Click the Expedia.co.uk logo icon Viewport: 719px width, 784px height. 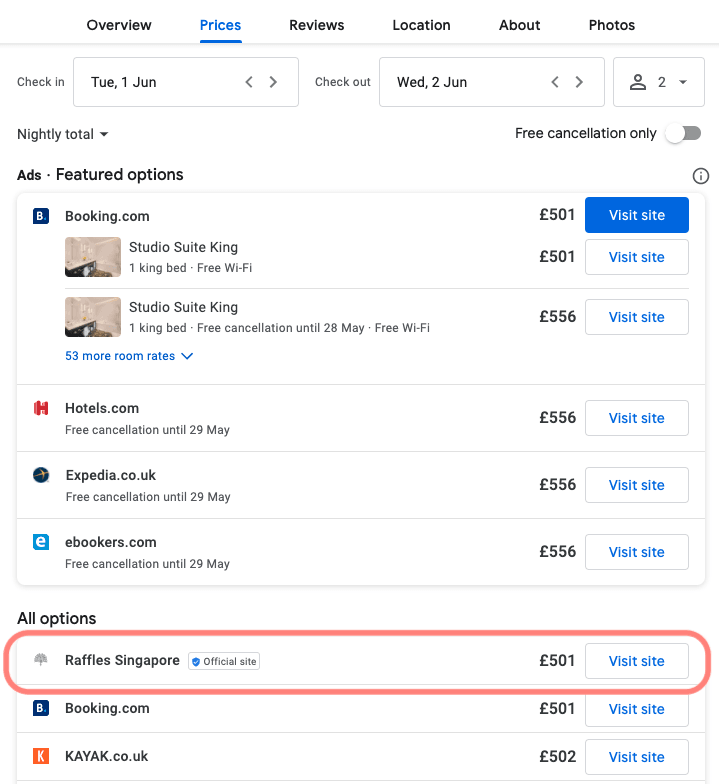(x=41, y=475)
